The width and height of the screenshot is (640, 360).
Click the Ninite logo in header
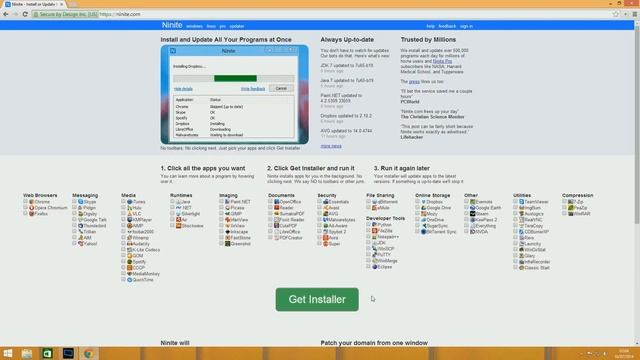172,25
